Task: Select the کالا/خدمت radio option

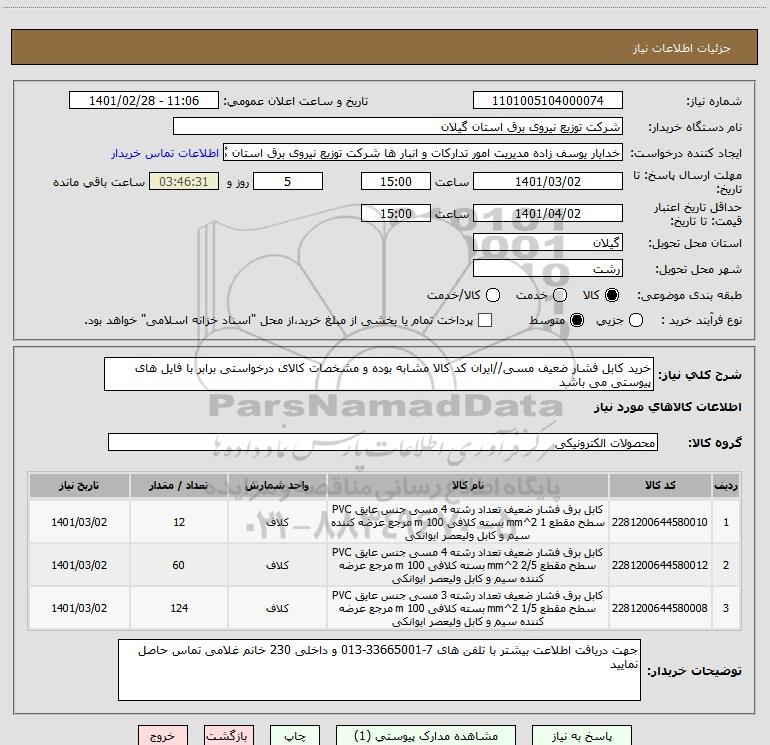Action: [493, 295]
